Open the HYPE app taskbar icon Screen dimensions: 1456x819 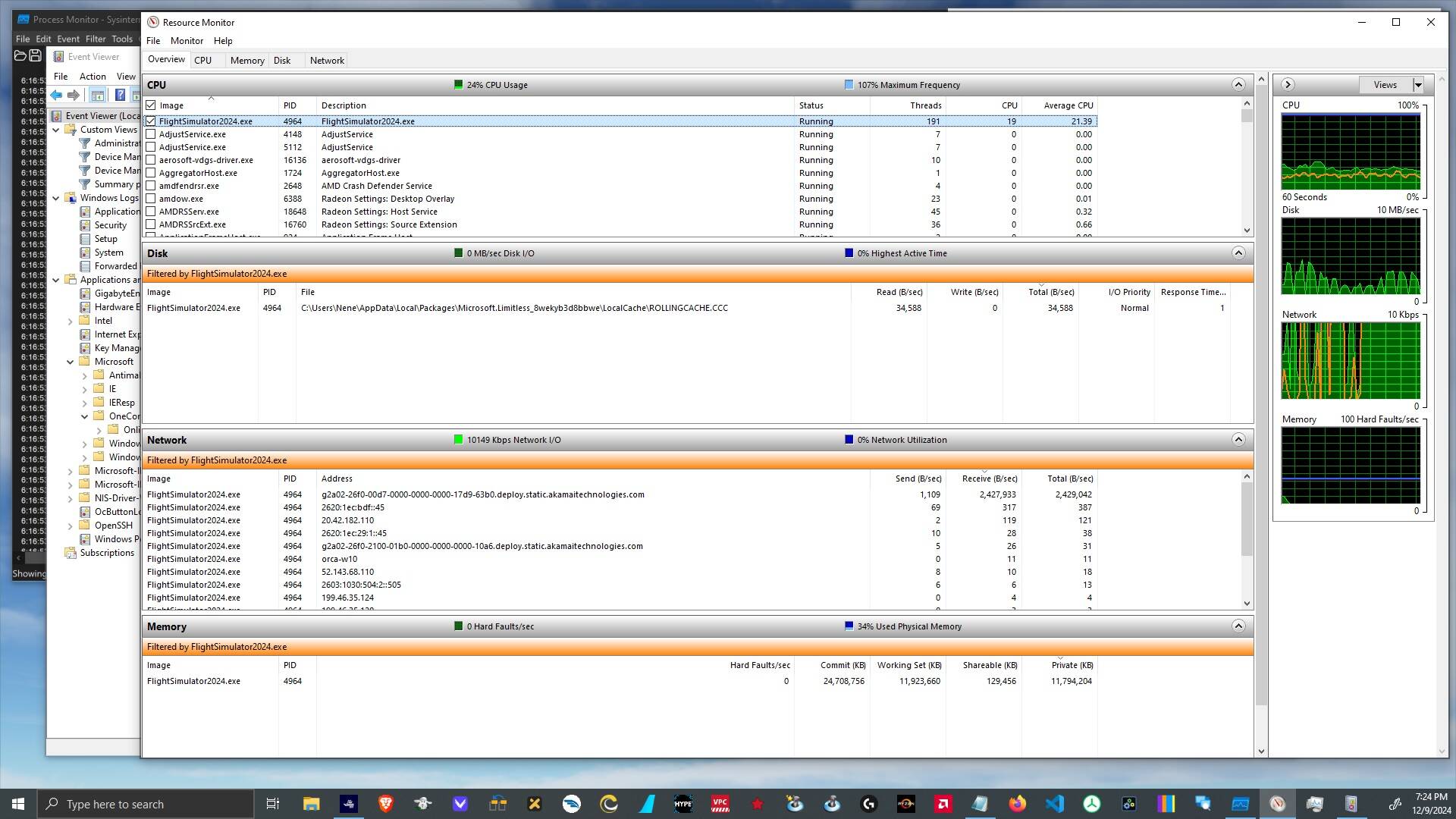(x=683, y=804)
